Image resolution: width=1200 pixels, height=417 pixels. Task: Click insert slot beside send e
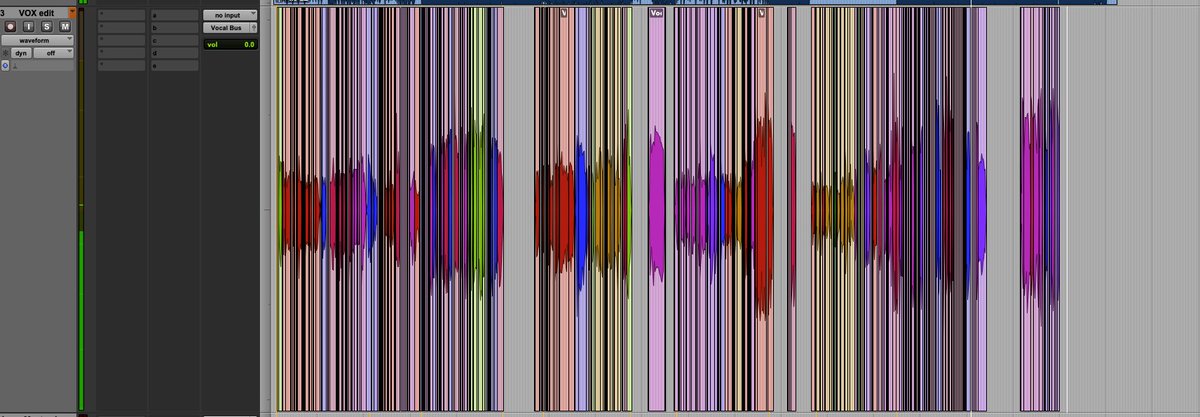coord(122,64)
